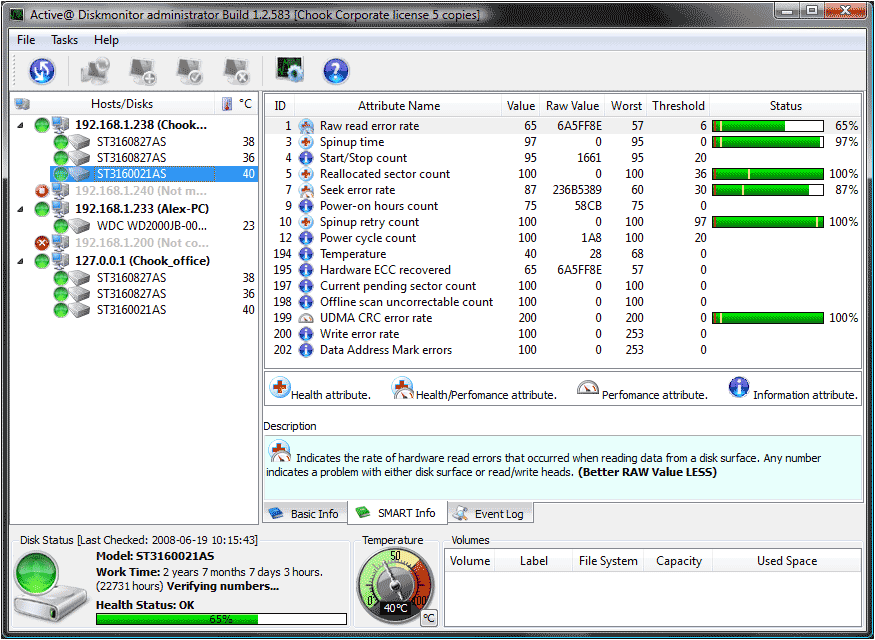Select the disconnected host 192.168.1.200
Screen dimensions: 875x640
[x=142, y=243]
